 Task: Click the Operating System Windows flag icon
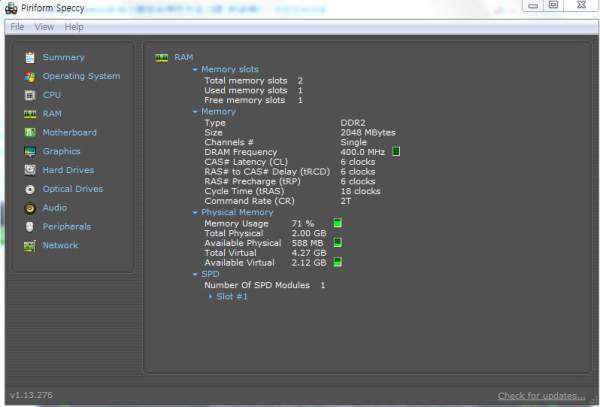click(x=30, y=77)
